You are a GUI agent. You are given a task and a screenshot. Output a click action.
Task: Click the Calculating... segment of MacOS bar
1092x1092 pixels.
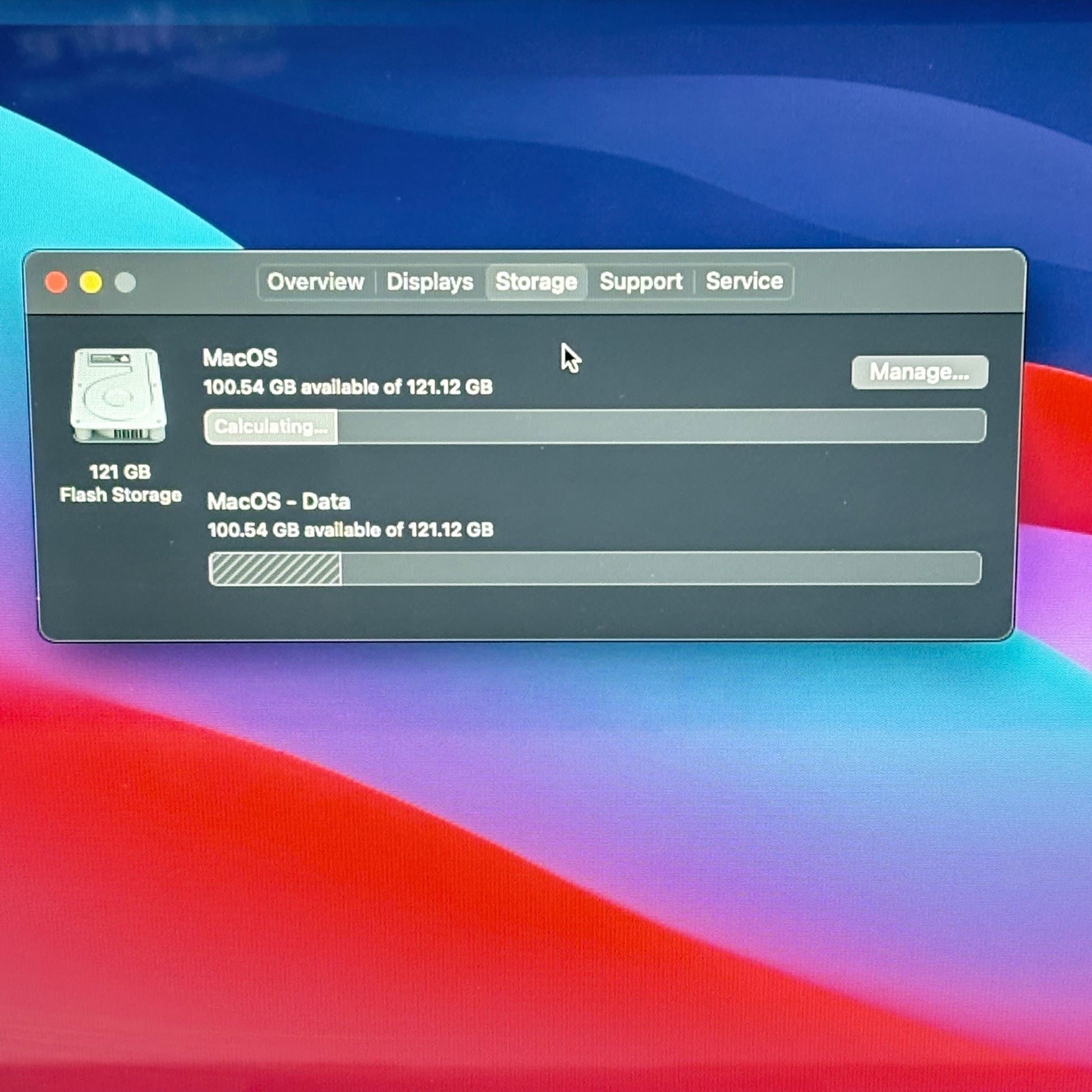point(271,426)
